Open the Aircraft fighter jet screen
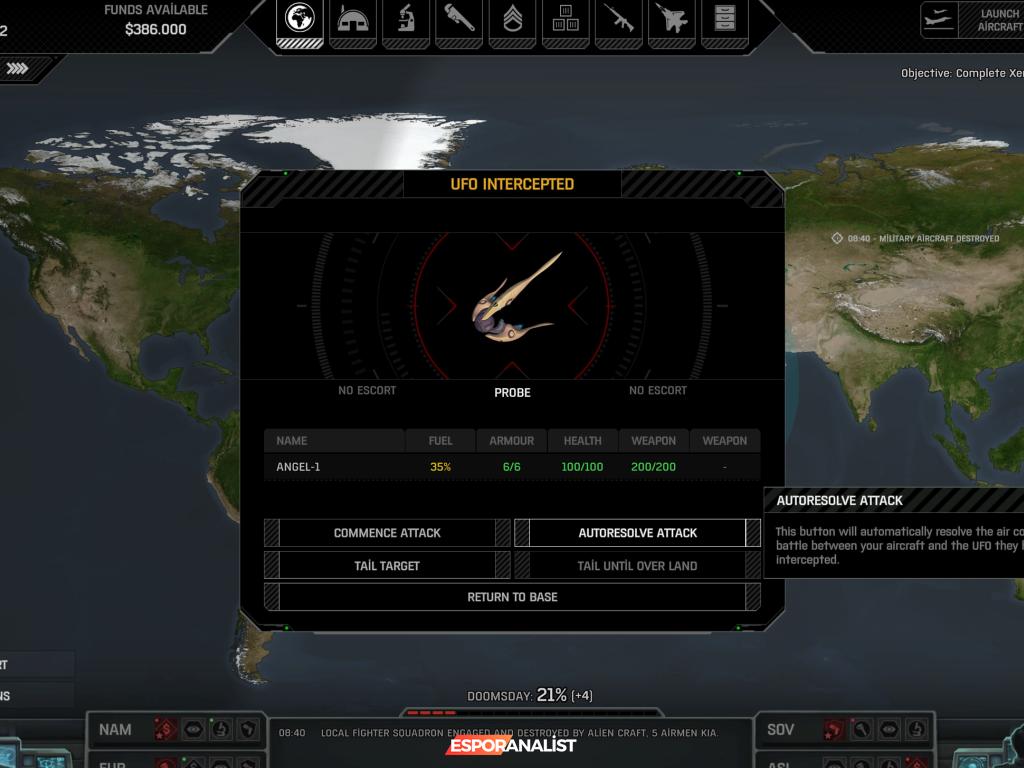The image size is (1024, 768). 671,20
